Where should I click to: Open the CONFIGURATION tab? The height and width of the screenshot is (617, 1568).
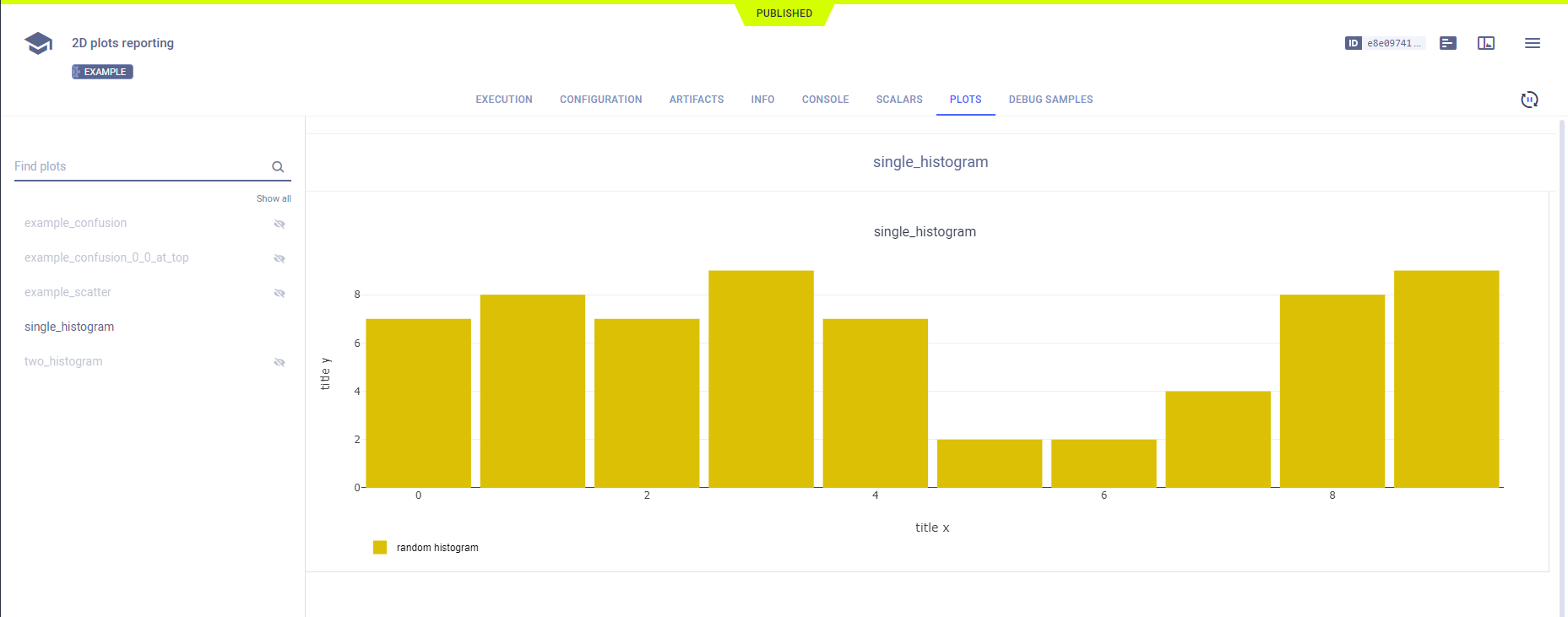pyautogui.click(x=600, y=100)
